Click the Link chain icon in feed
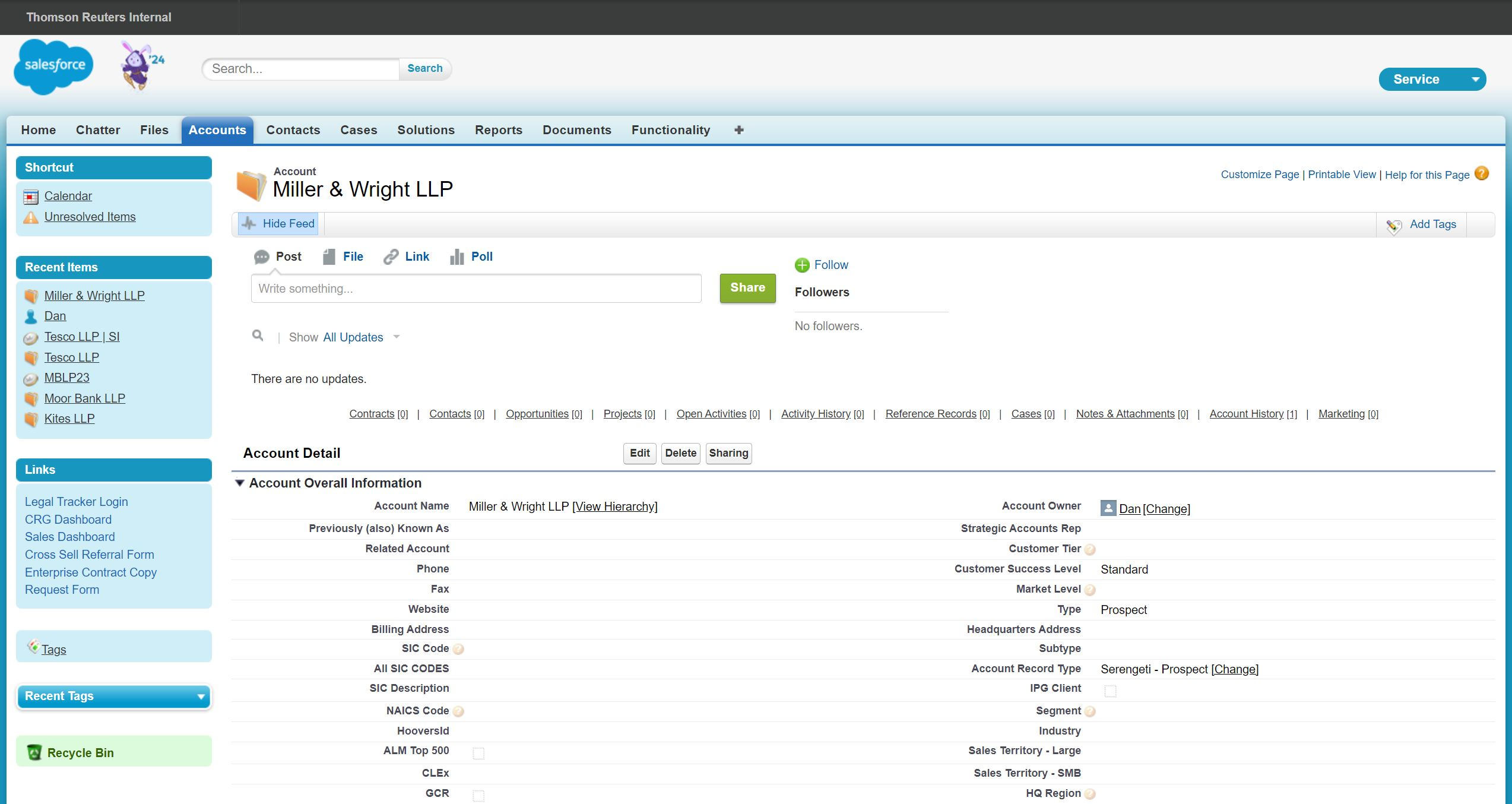The image size is (1512, 804). tap(391, 257)
